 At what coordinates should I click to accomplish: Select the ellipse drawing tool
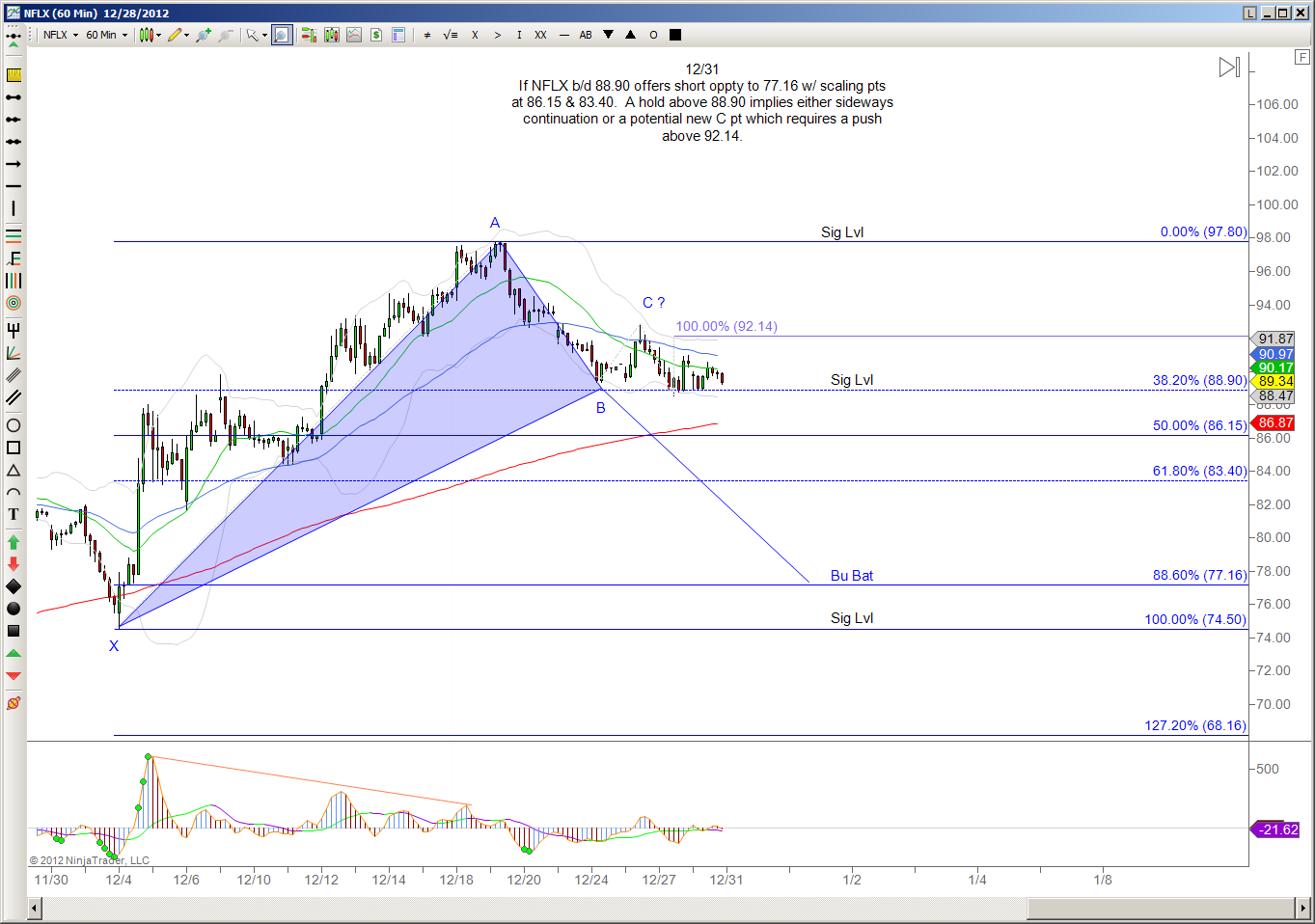click(14, 425)
